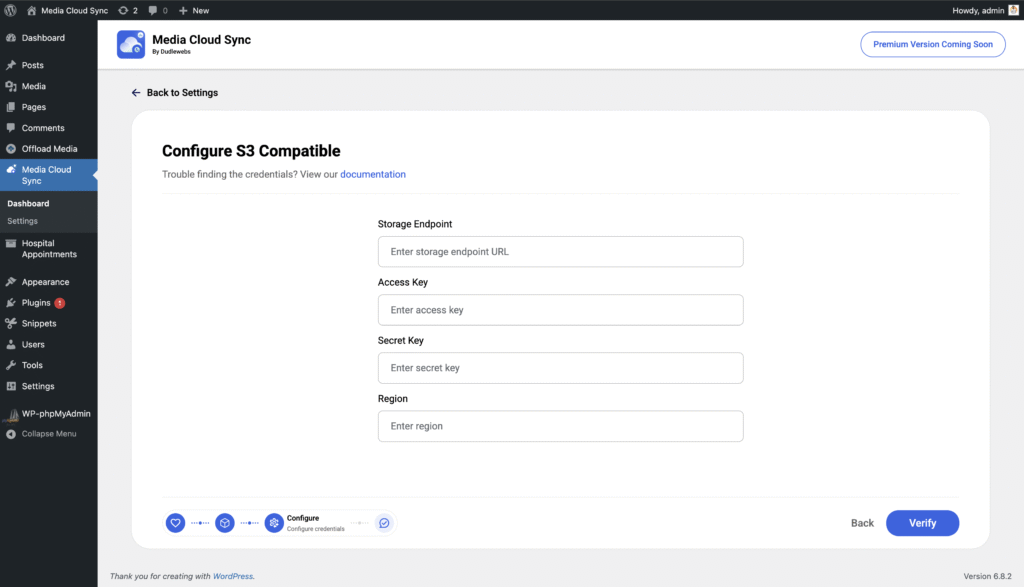Open the updates icon in admin bar

tap(127, 10)
